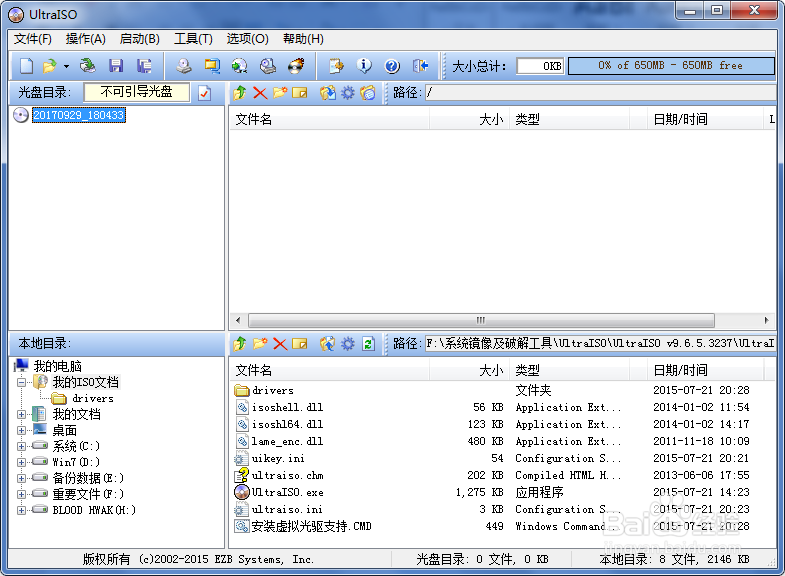The width and height of the screenshot is (785, 576).
Task: Select drivers folder in local tree
Action: [x=93, y=398]
